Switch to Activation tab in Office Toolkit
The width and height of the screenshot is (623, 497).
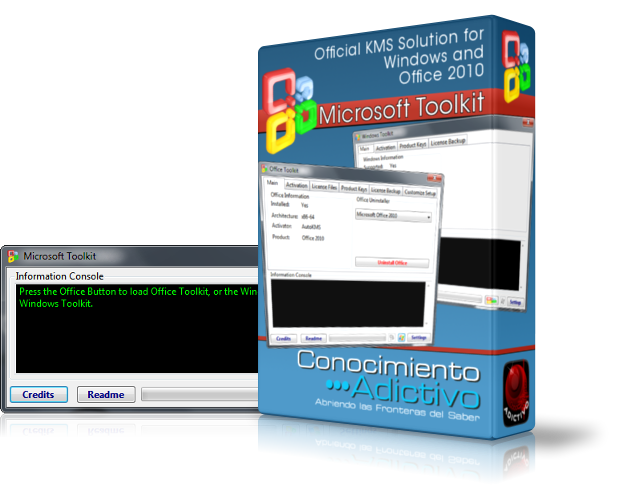pos(296,185)
